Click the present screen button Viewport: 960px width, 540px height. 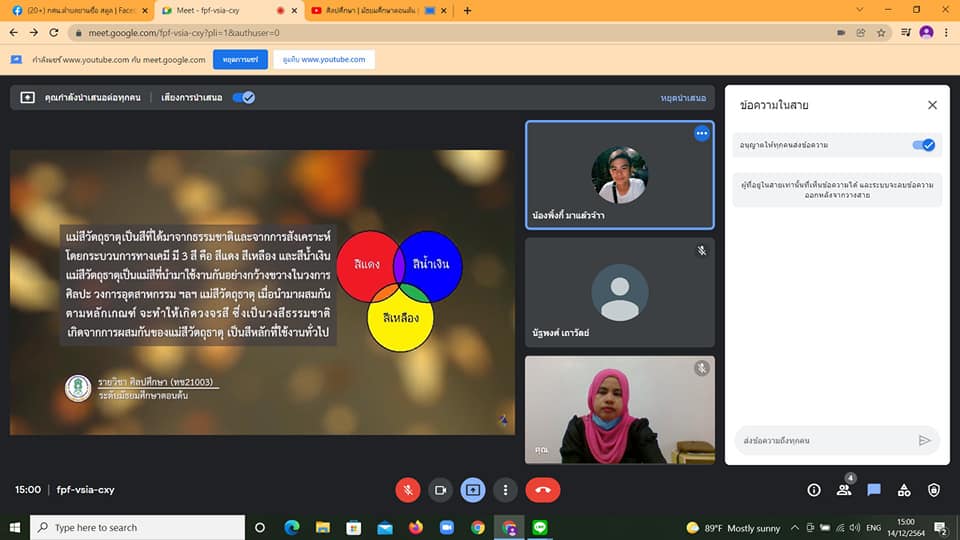click(x=473, y=490)
